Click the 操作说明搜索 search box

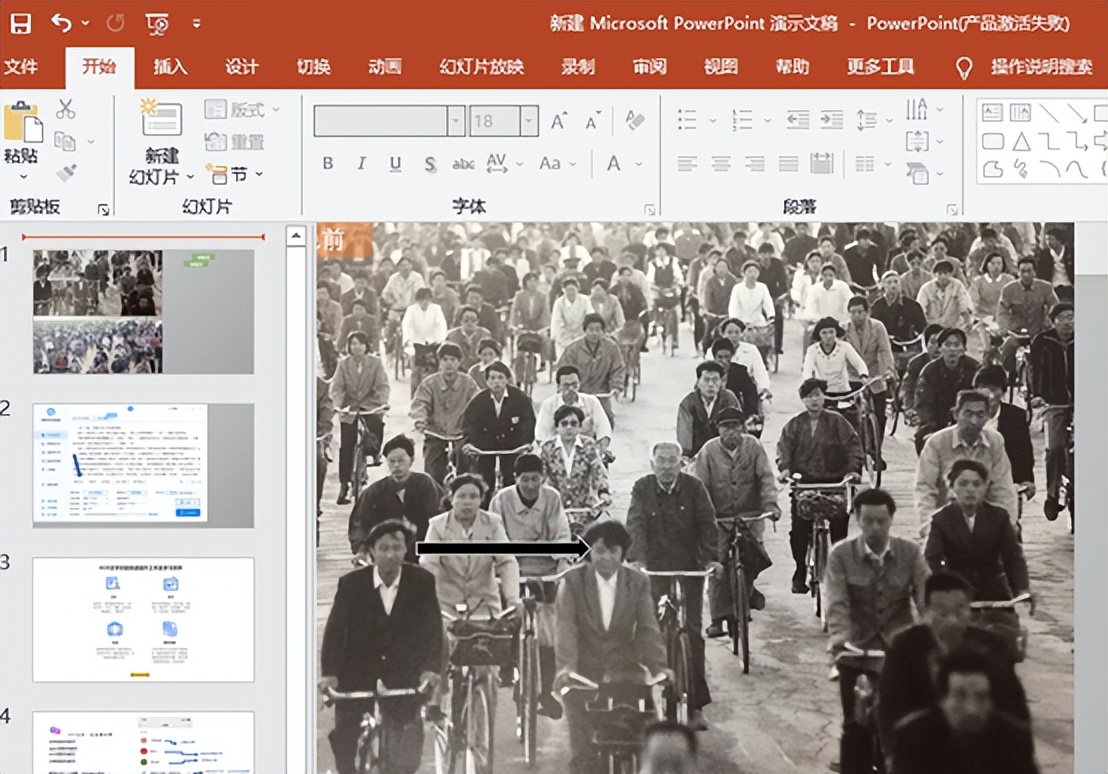click(1042, 67)
